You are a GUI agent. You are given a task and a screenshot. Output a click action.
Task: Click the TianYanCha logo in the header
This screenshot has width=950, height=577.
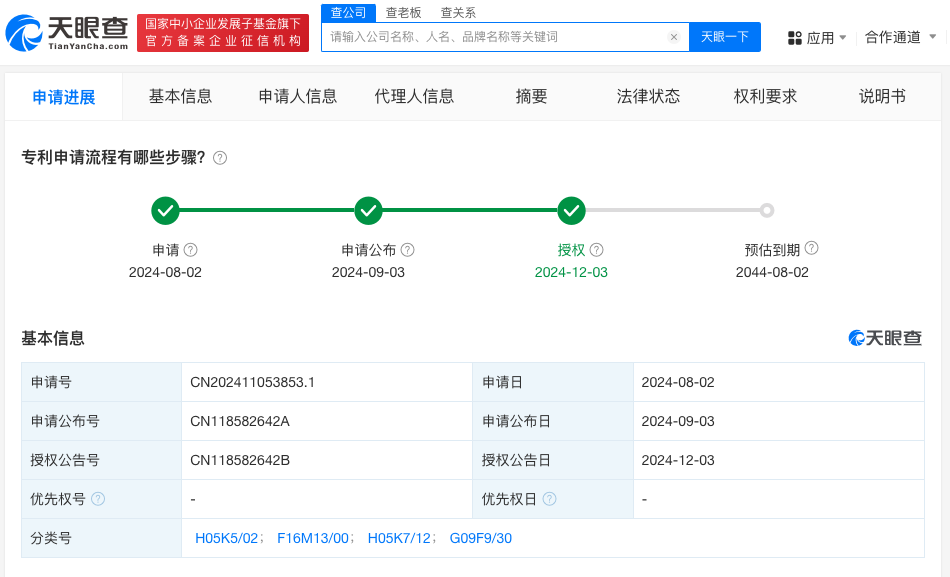pyautogui.click(x=66, y=33)
